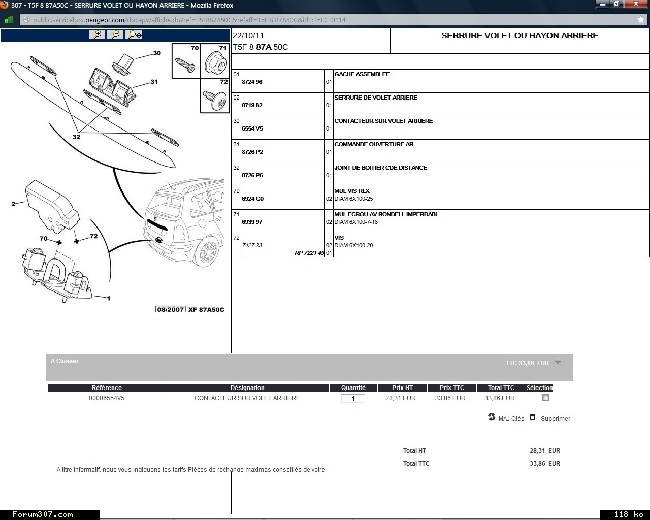Click designation GACHE ASSEMBLEE
650x520 pixels.
pos(361,74)
